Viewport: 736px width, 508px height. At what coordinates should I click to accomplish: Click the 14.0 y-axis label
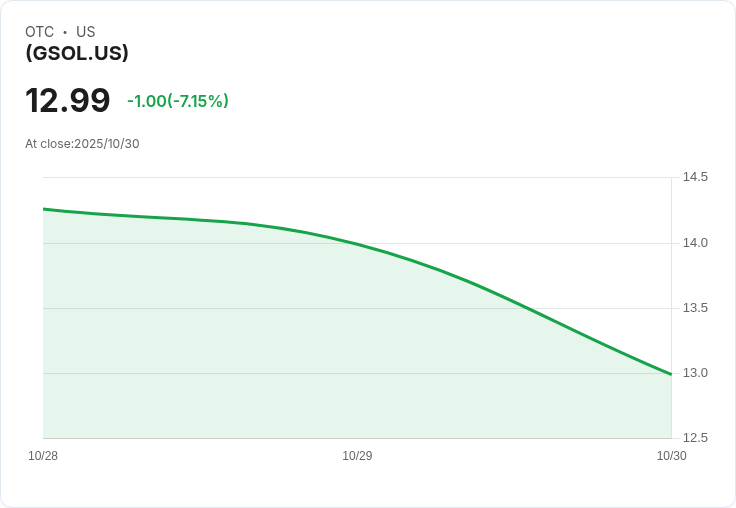tap(695, 243)
